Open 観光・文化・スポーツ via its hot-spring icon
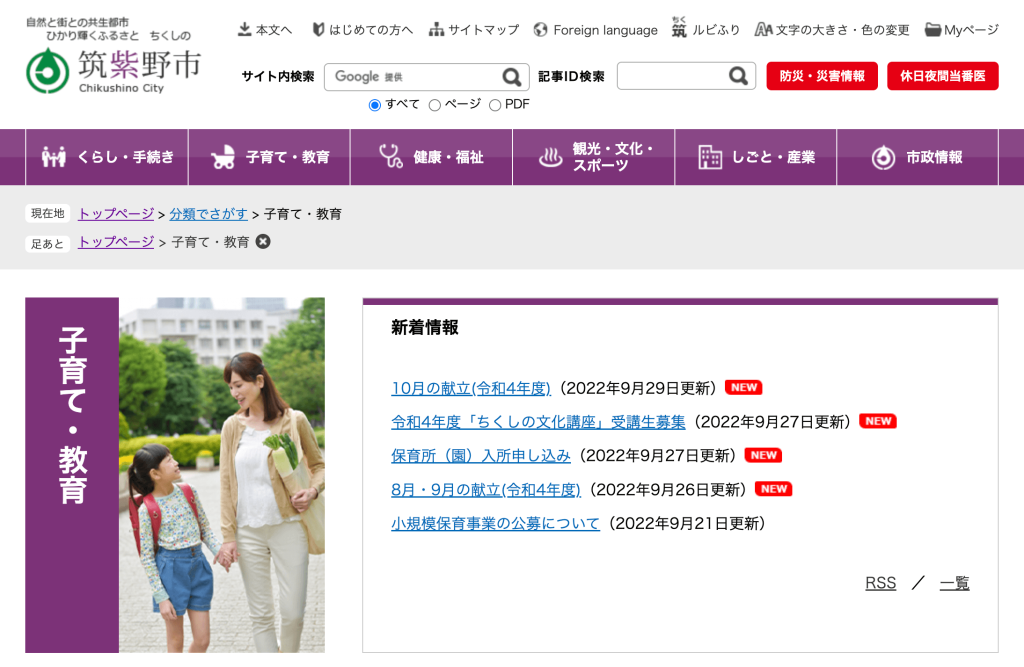Image resolution: width=1024 pixels, height=667 pixels. point(550,156)
